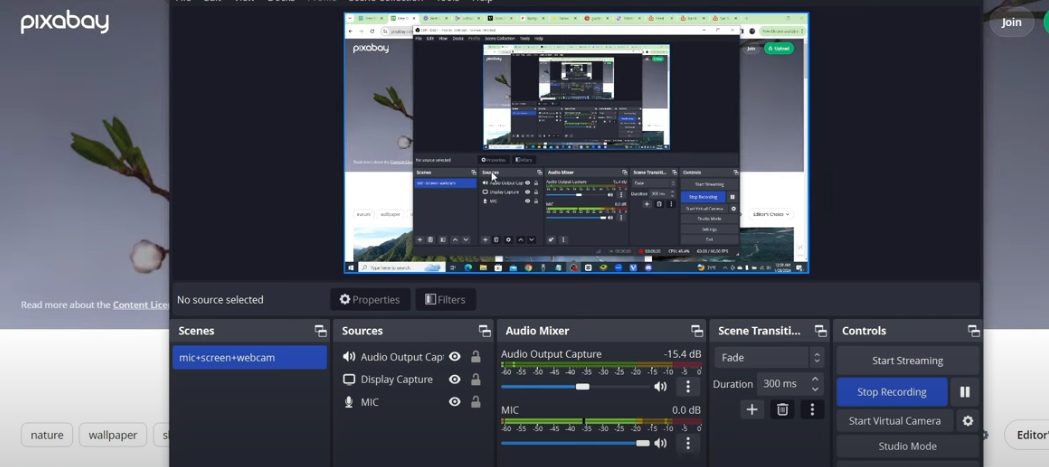Image resolution: width=1049 pixels, height=467 pixels.
Task: Click the MIC 0.0 dB readout
Action: coord(686,410)
